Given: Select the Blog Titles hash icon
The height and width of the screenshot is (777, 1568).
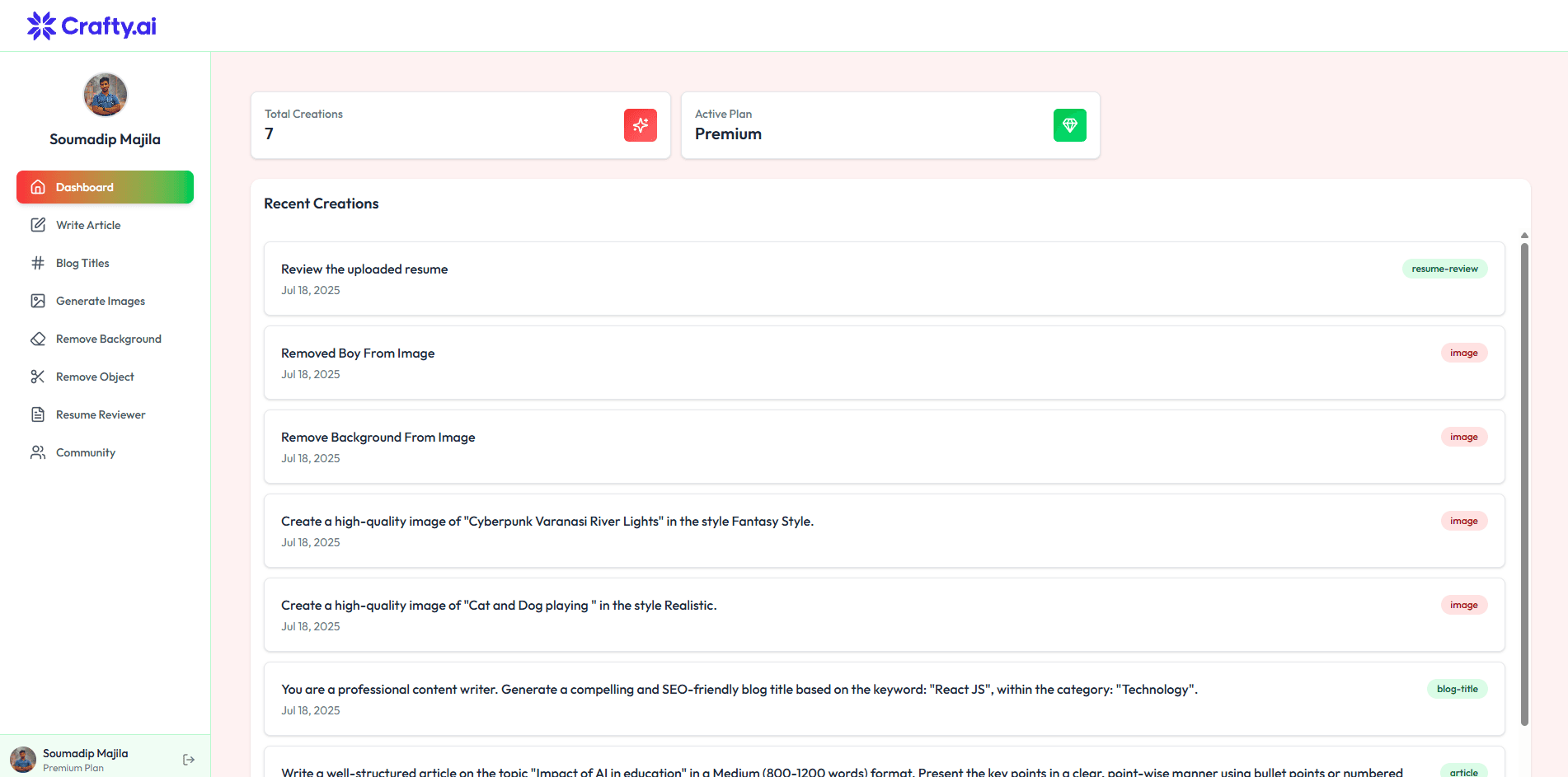Looking at the screenshot, I should [38, 263].
